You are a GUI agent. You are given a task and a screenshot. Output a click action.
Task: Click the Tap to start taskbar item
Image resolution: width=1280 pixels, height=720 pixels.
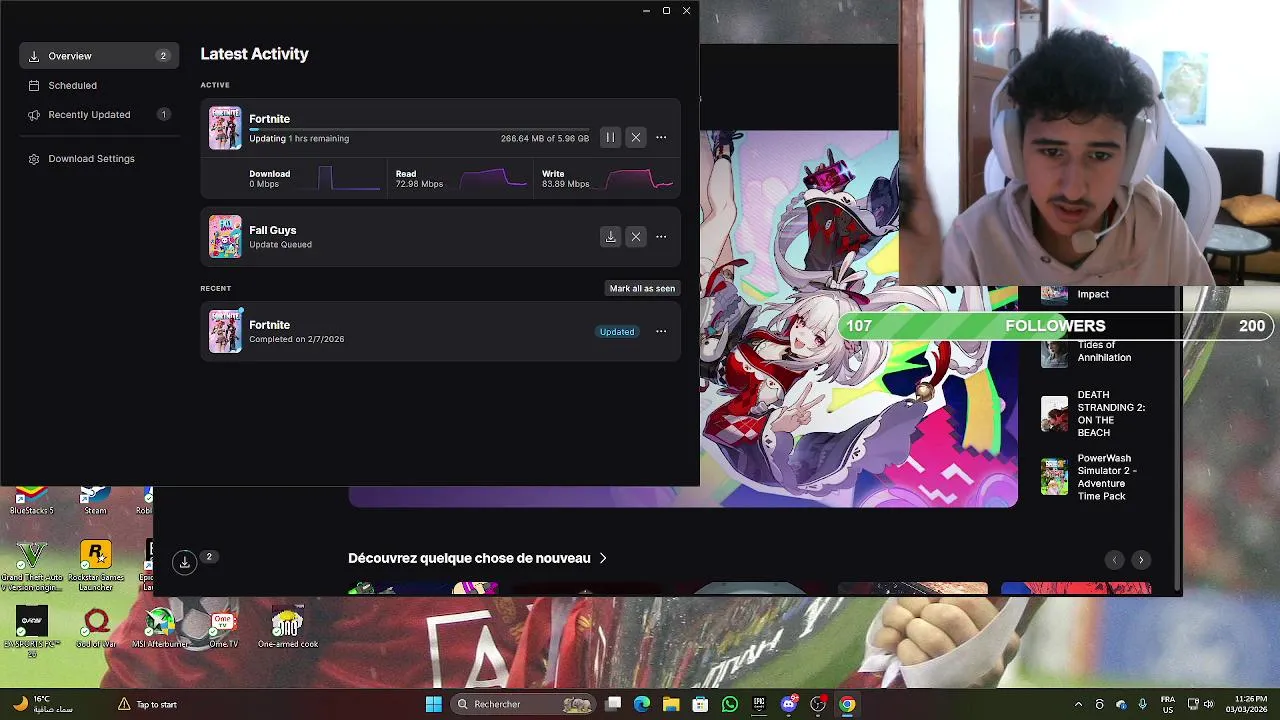[147, 704]
